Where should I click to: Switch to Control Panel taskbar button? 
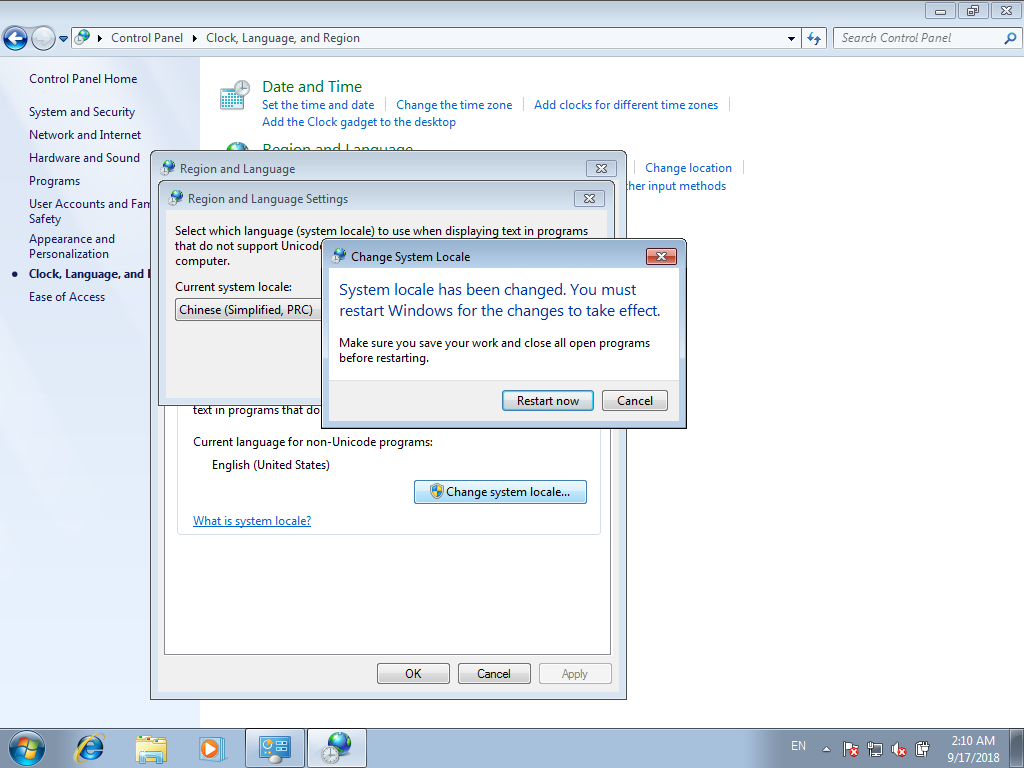[274, 748]
